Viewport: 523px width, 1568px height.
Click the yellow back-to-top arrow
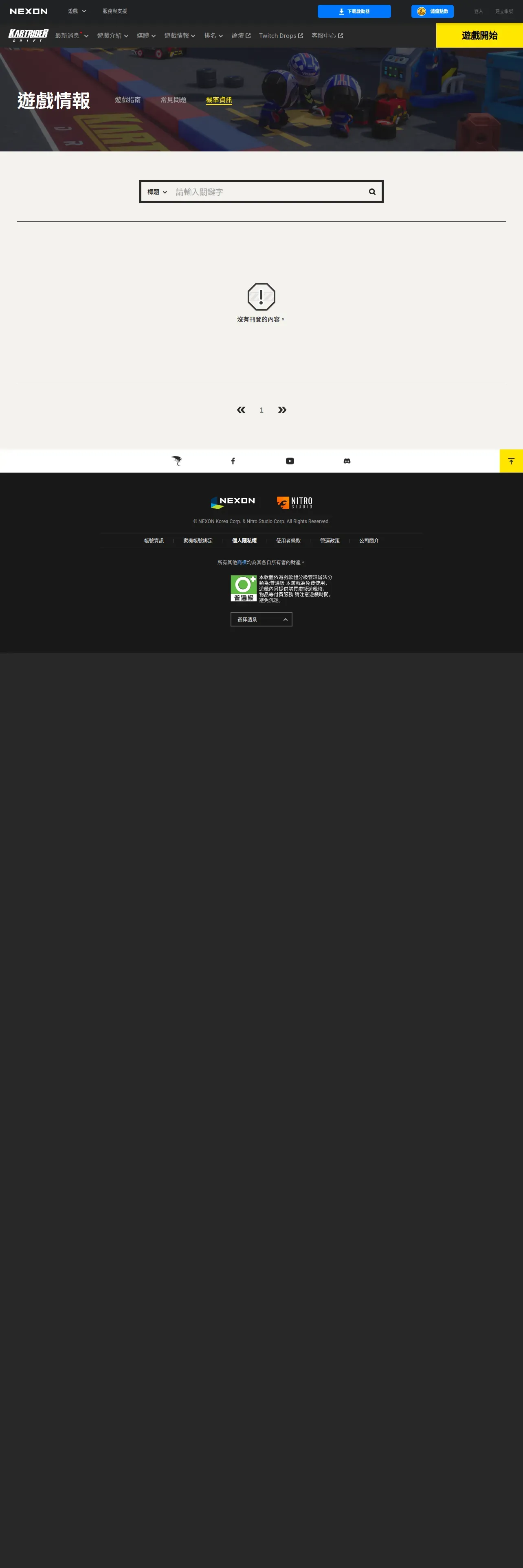point(511,461)
